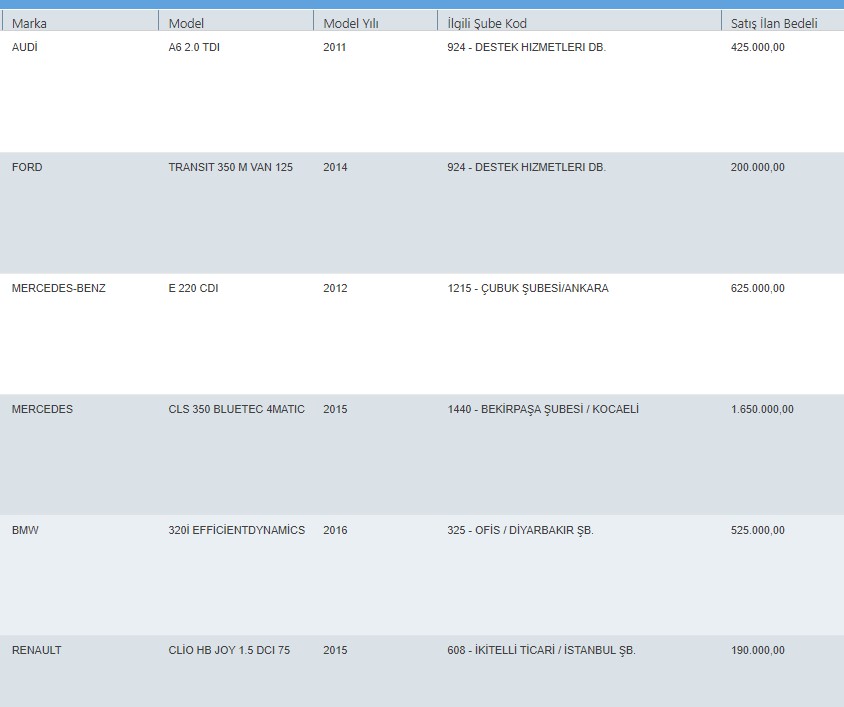844x707 pixels.
Task: Select the AUDİ brand cell
Action: coord(25,47)
